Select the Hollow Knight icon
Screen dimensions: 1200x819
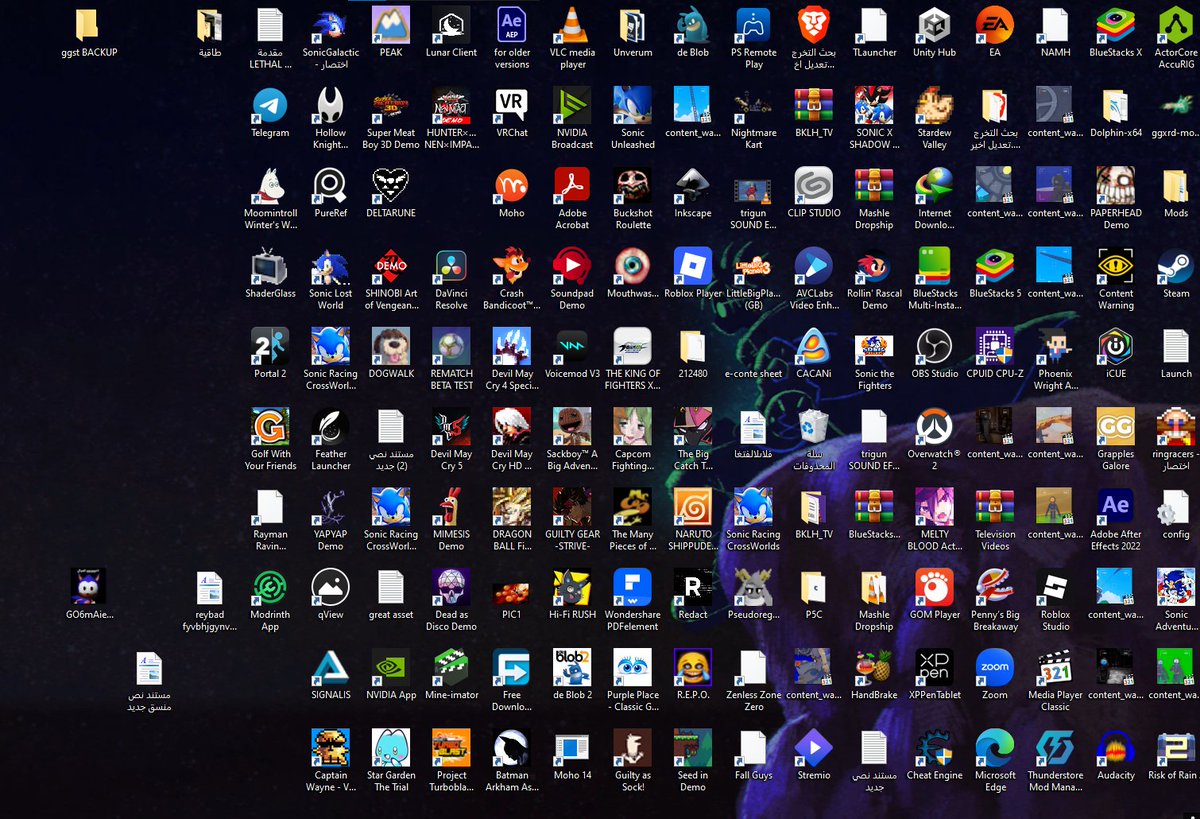[331, 105]
